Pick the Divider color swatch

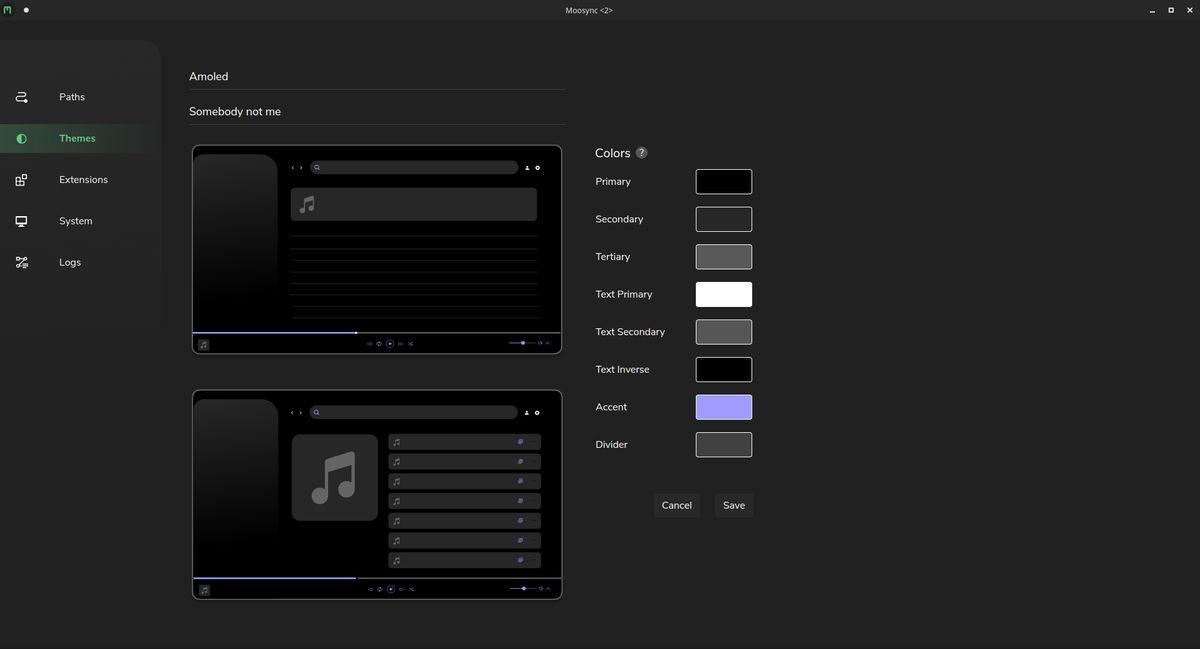click(724, 445)
